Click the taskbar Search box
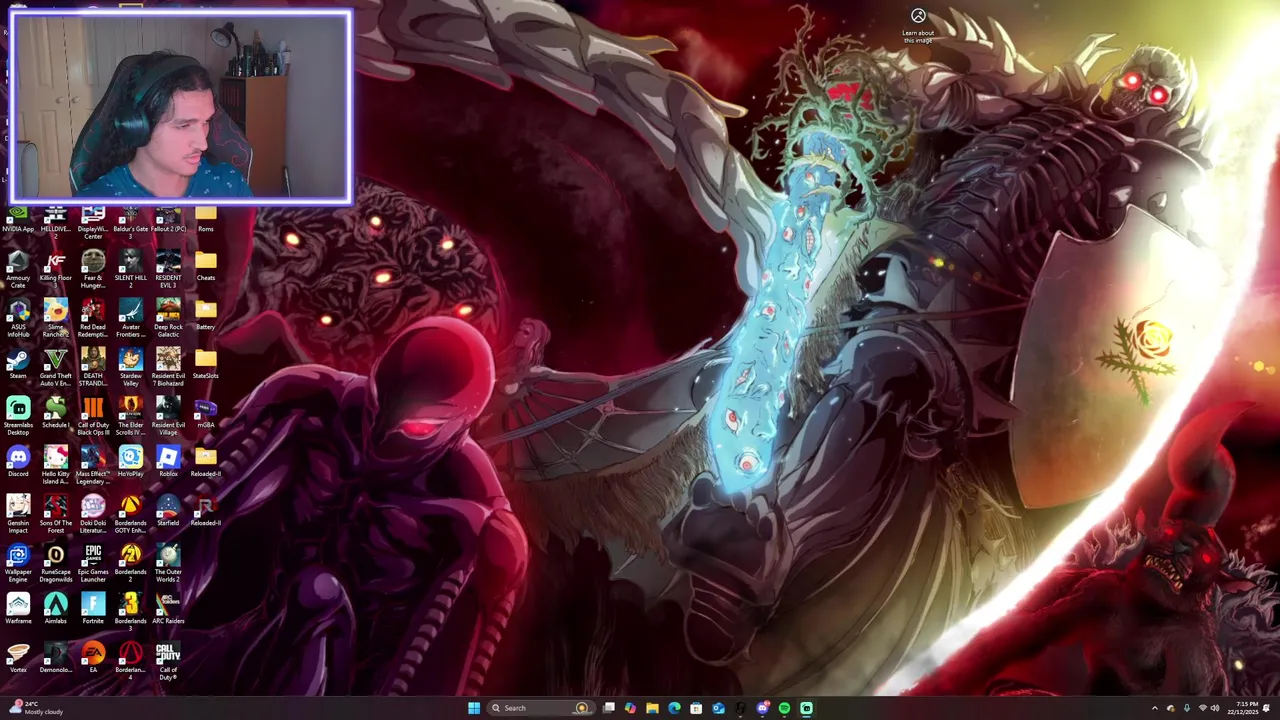This screenshot has height=720, width=1280. point(540,708)
